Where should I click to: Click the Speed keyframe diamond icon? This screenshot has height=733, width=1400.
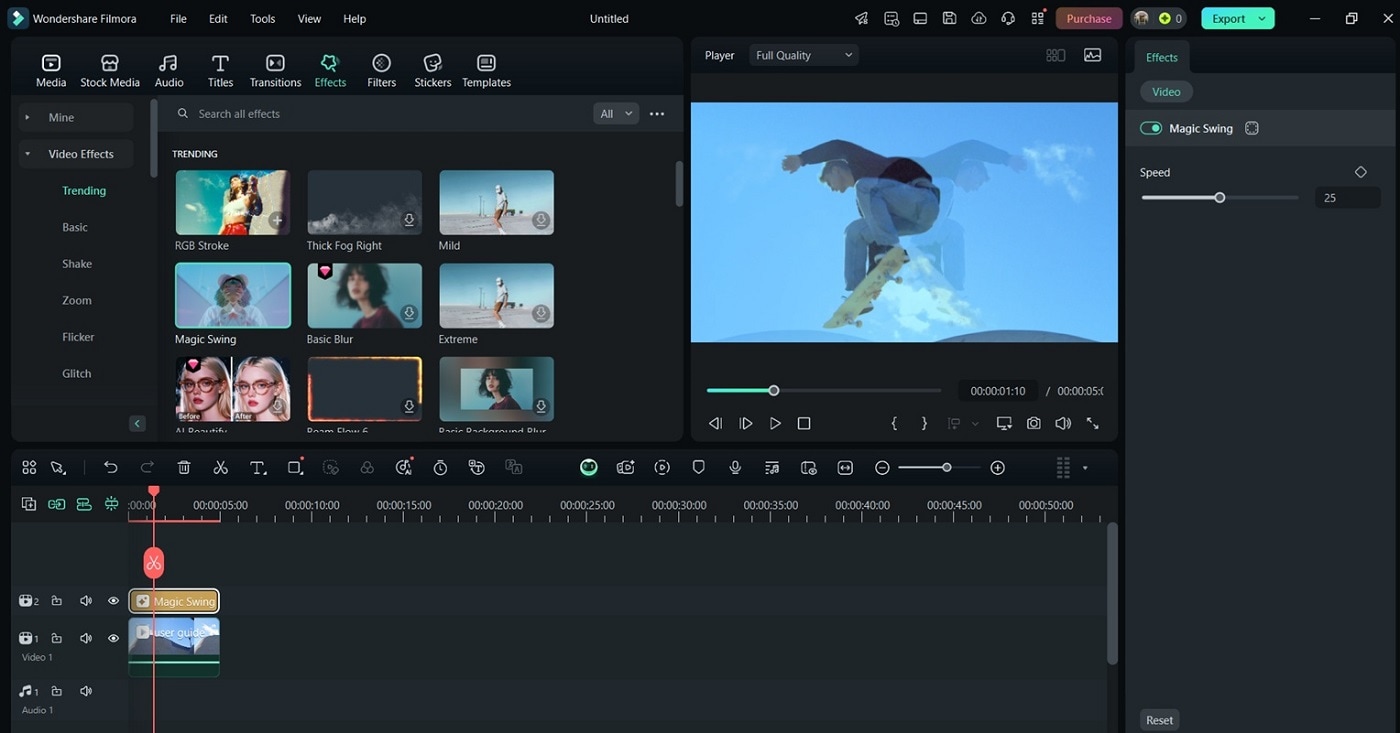click(1360, 172)
